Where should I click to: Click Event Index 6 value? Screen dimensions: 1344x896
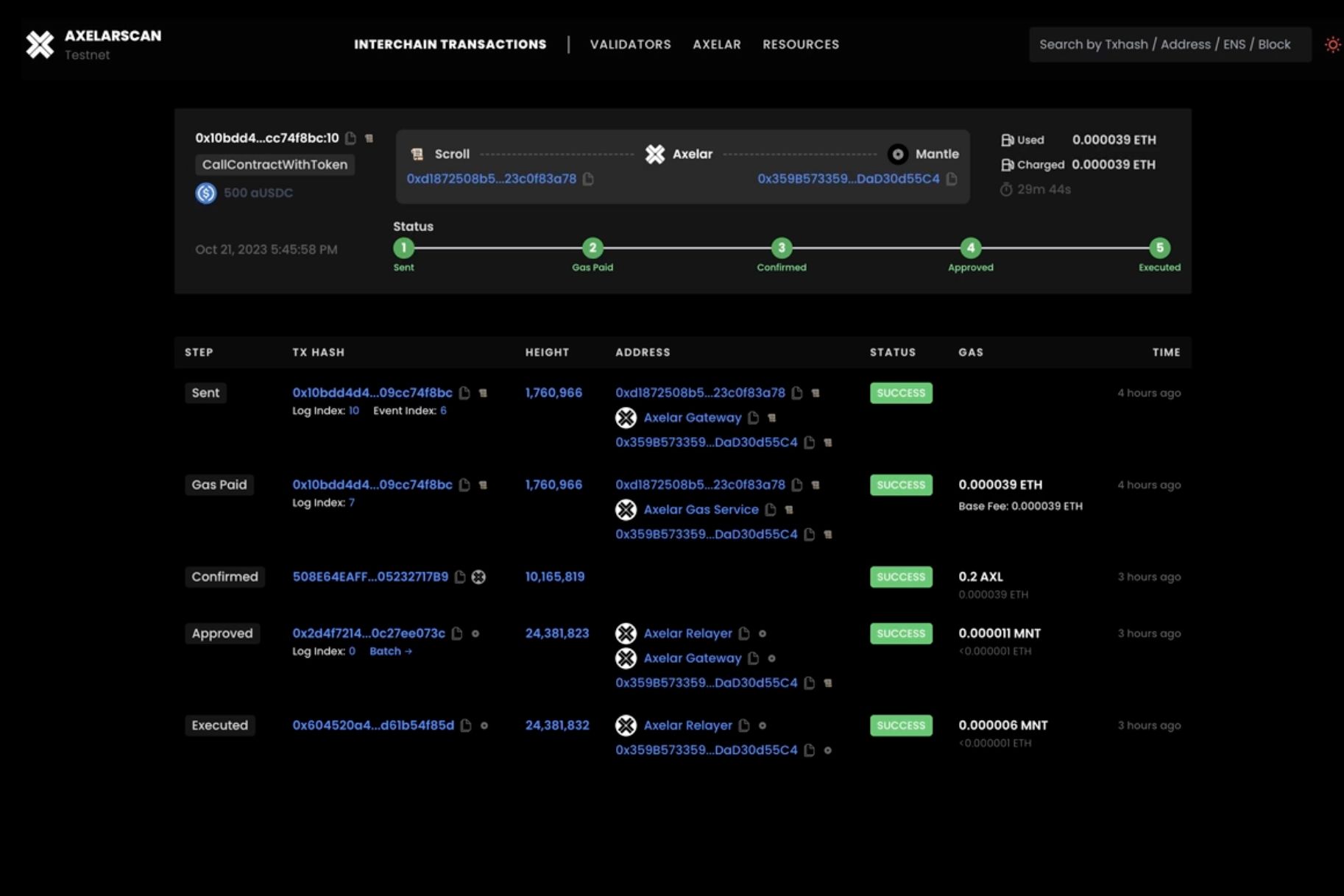tap(443, 410)
